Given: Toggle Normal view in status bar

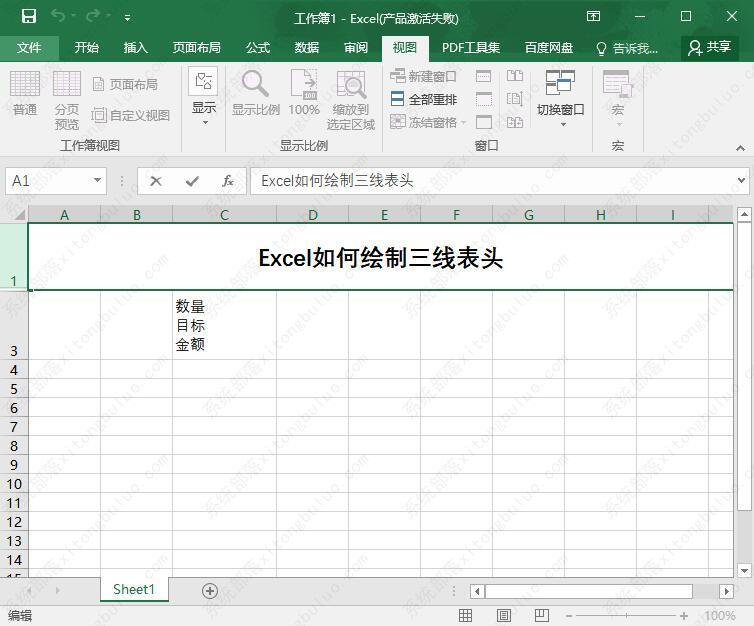Looking at the screenshot, I should click(466, 616).
